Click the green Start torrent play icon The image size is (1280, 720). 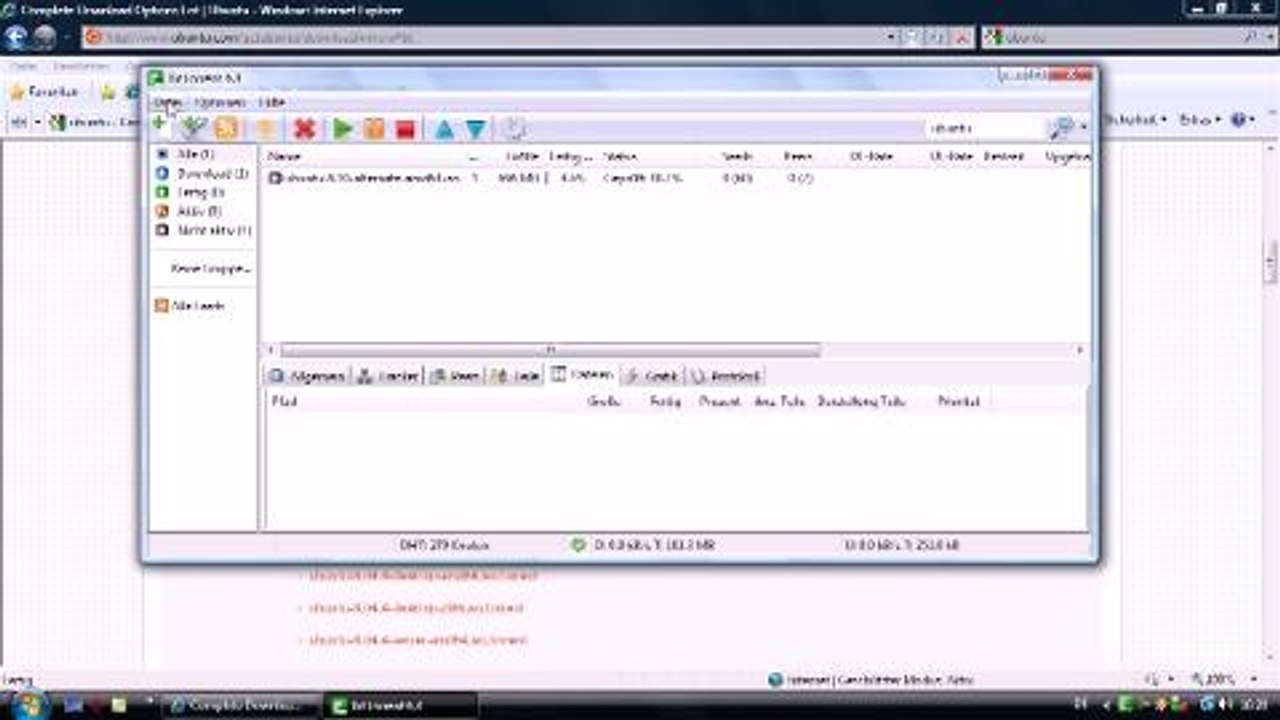pos(342,128)
